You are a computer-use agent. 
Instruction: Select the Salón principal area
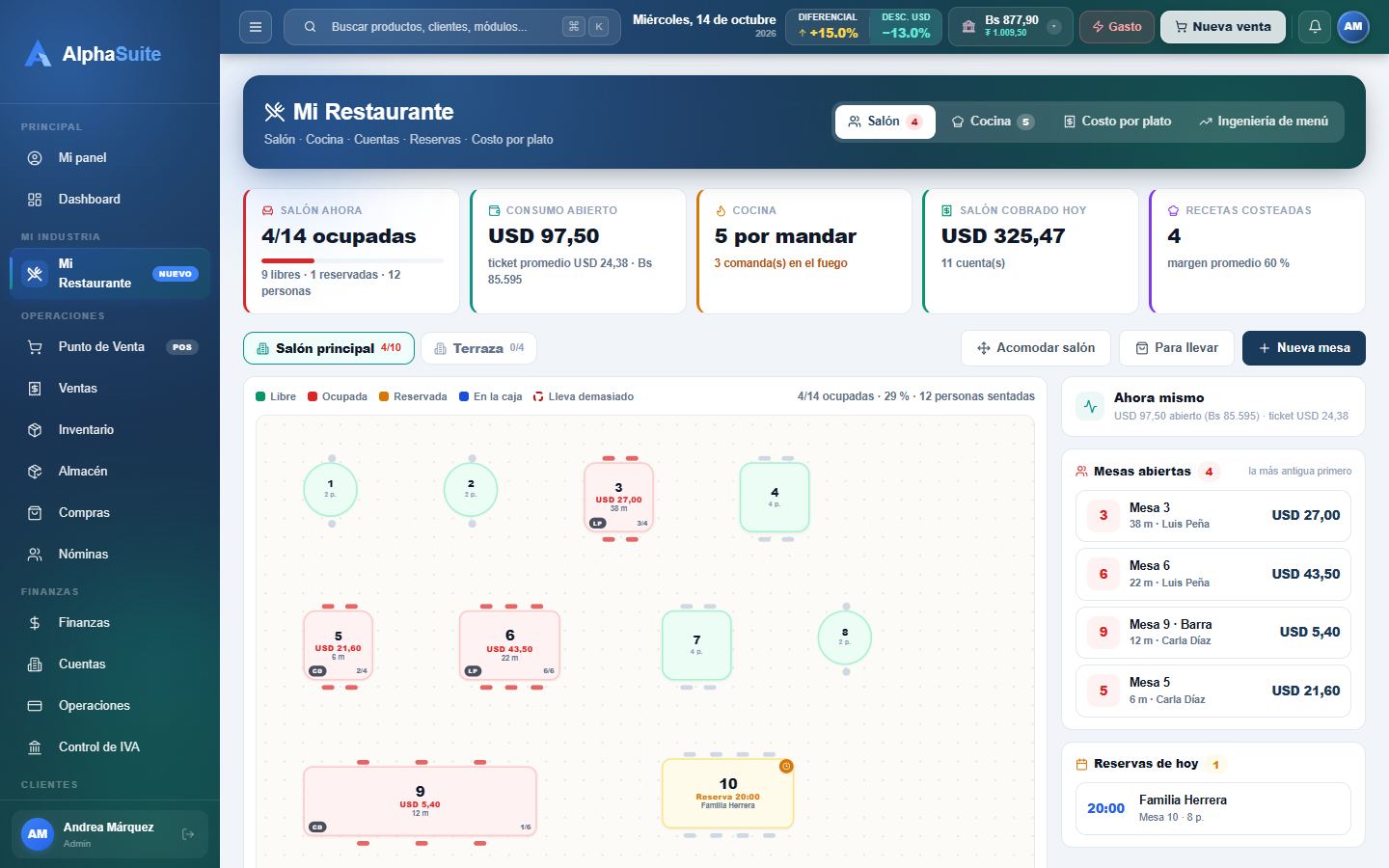click(329, 348)
